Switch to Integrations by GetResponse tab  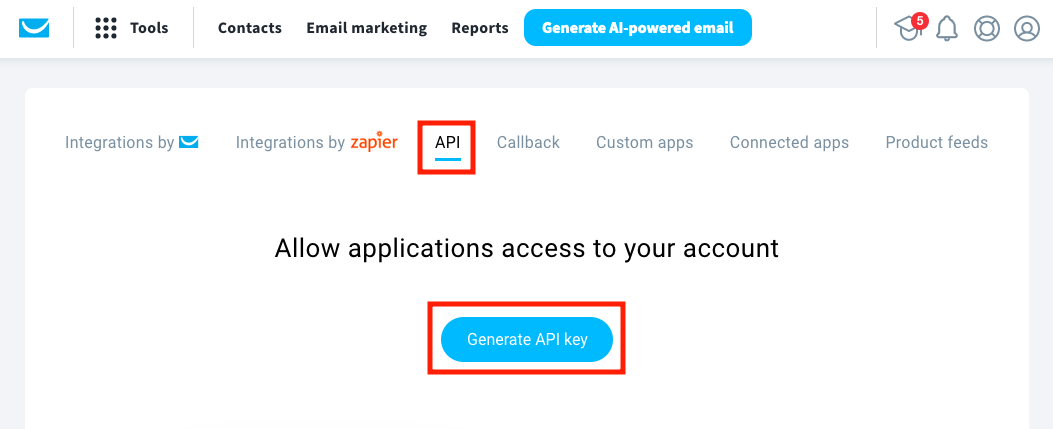[132, 142]
